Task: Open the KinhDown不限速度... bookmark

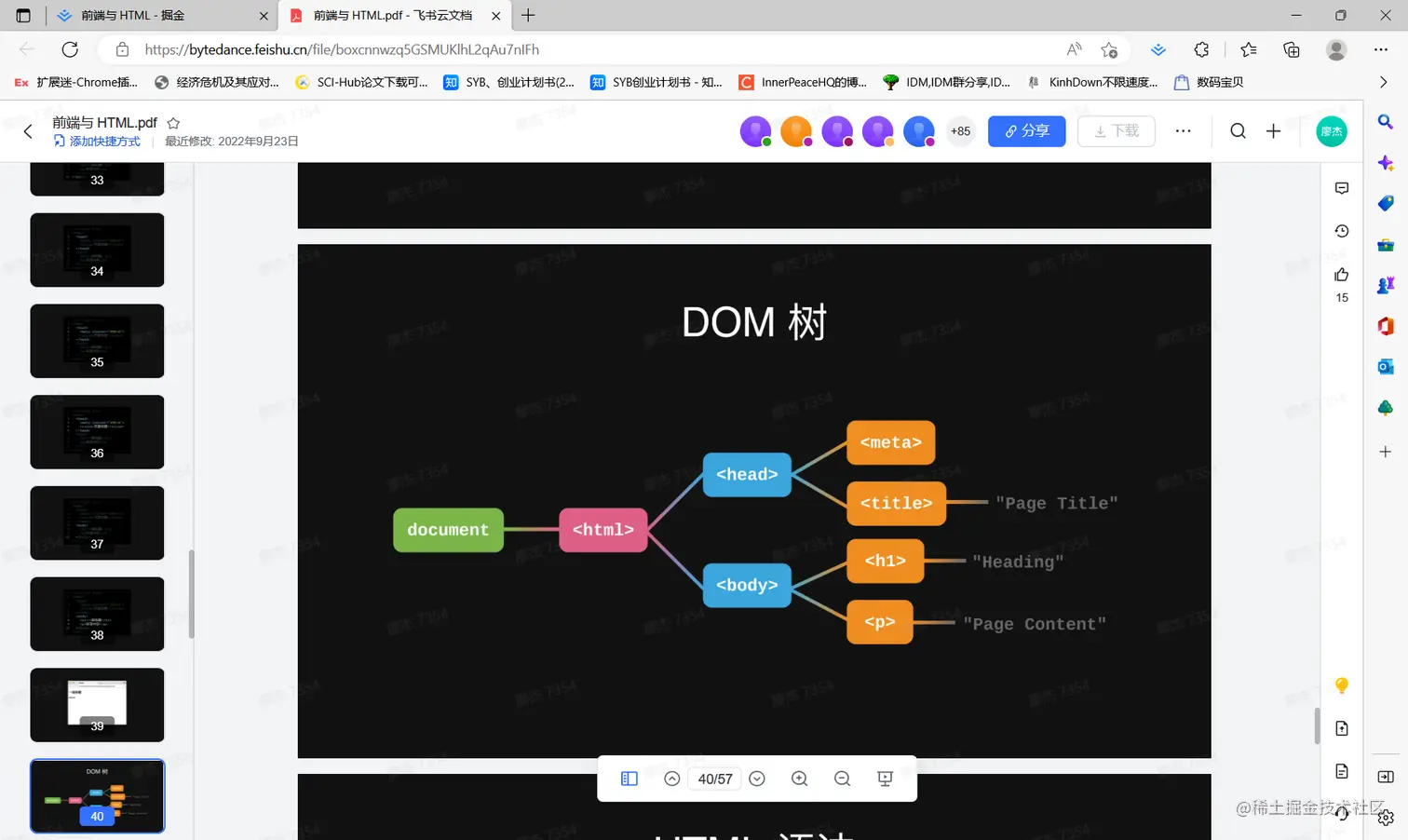Action: pos(1093,82)
